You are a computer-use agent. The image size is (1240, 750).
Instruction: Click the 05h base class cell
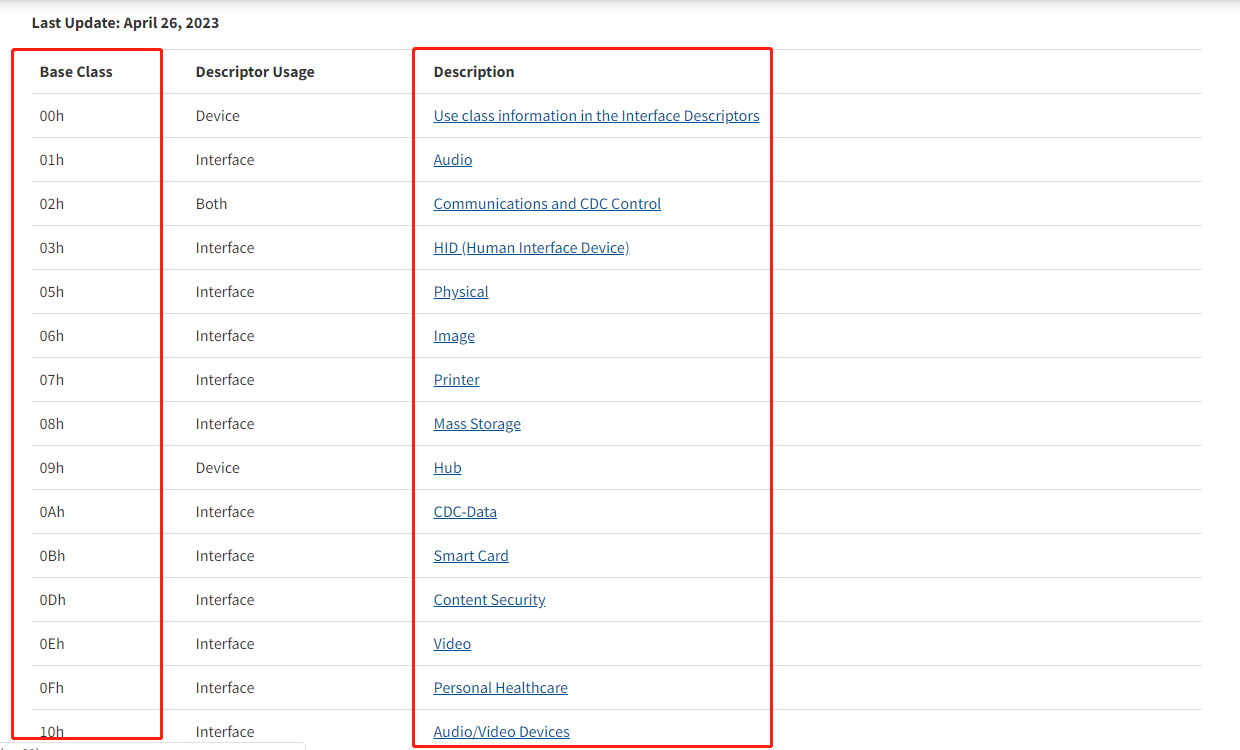(x=52, y=292)
